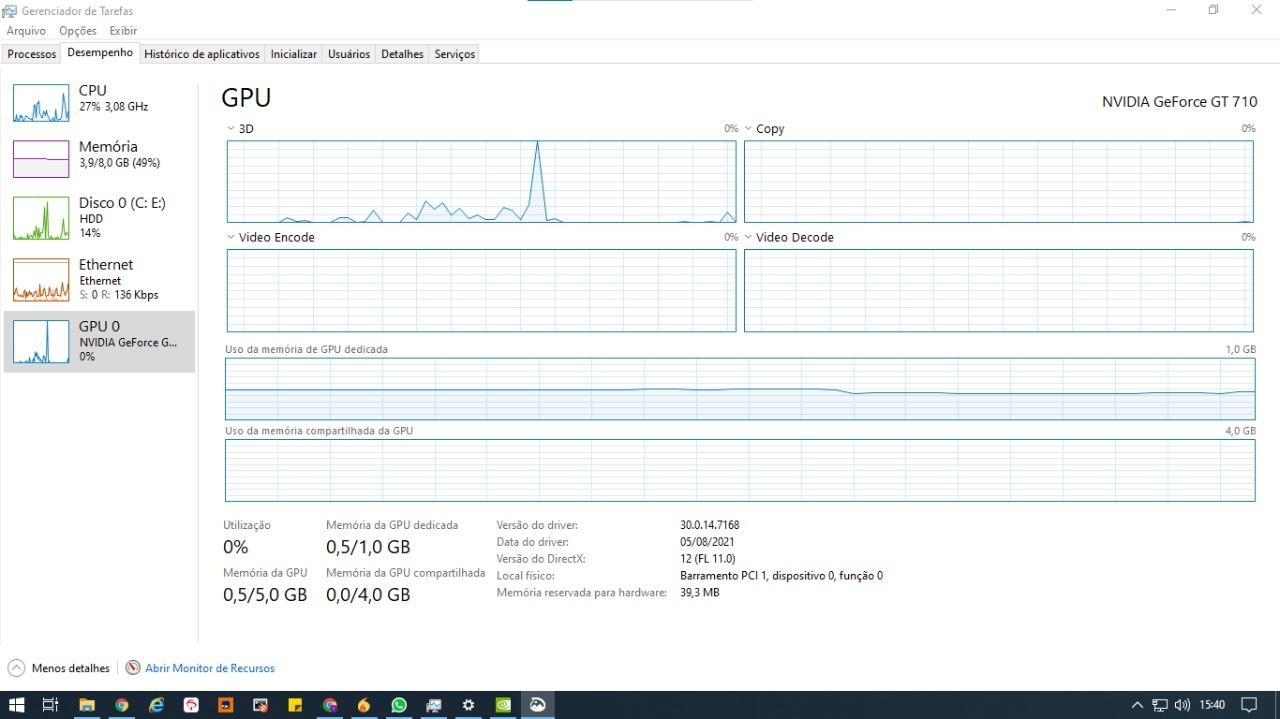
Task: Select Ethernet in the performance sidebar
Action: click(x=99, y=279)
